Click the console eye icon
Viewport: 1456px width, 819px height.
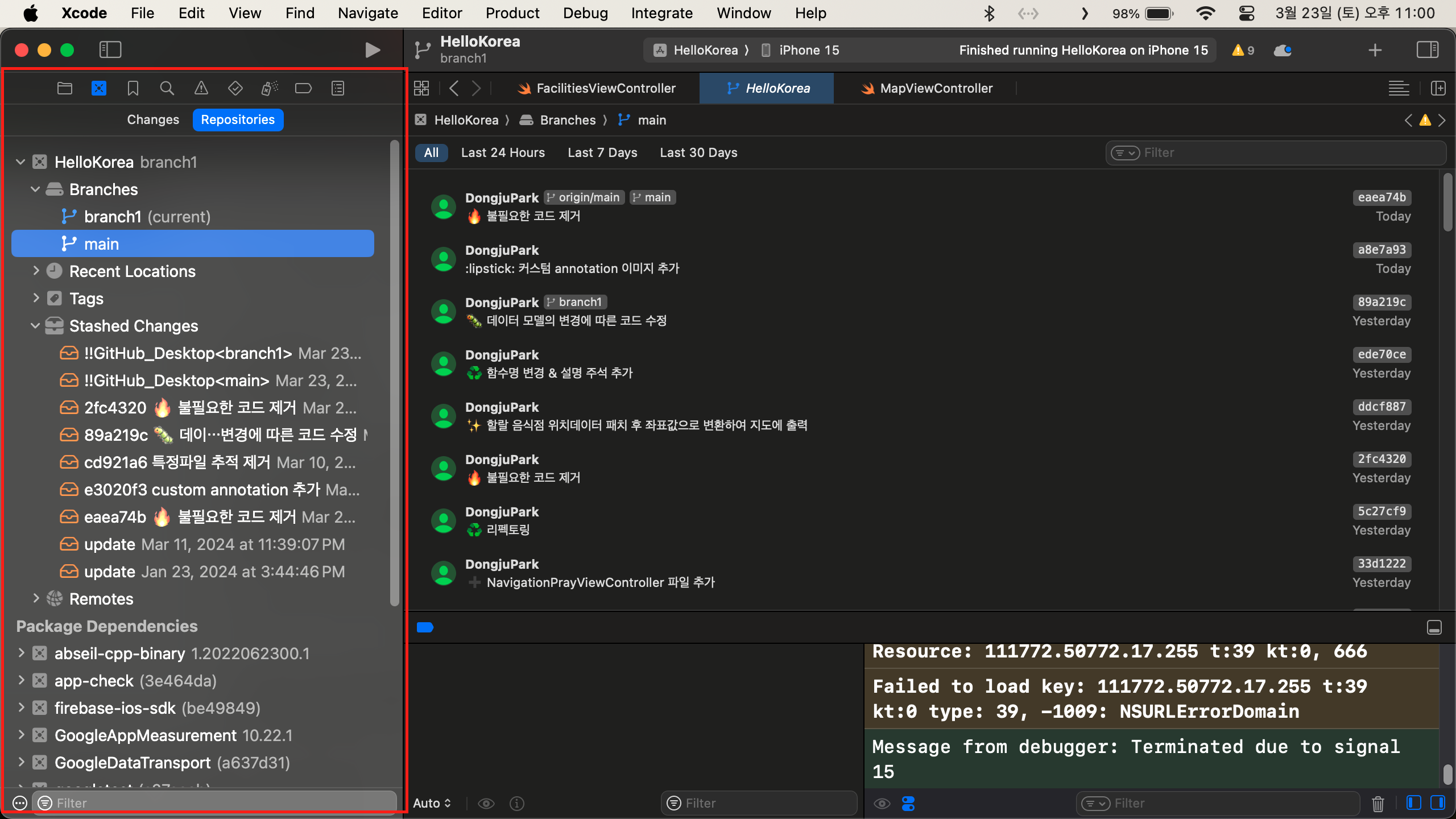(882, 804)
